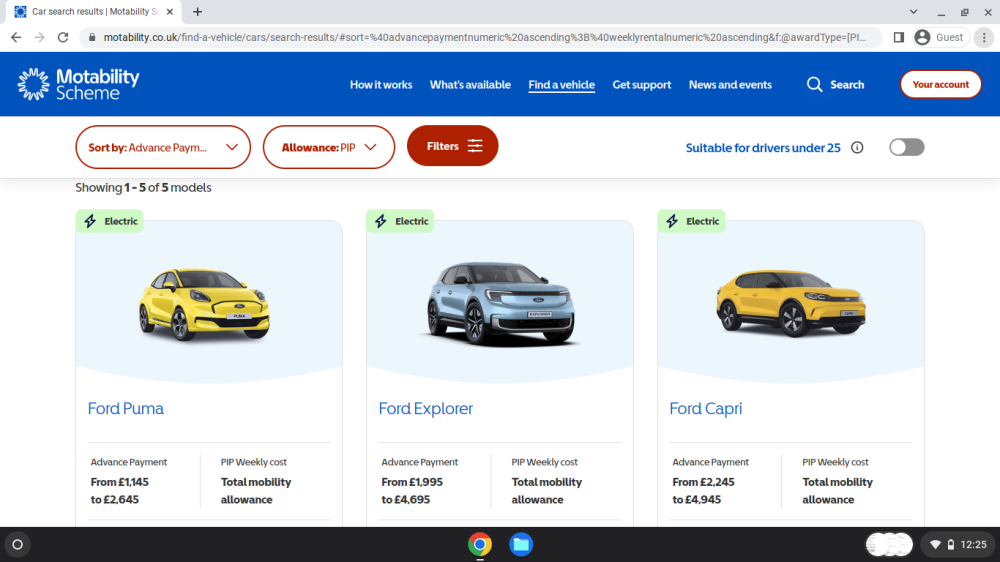Open the browser three-dot menu
Screen dimensions: 1000x562
pyautogui.click(x=984, y=38)
